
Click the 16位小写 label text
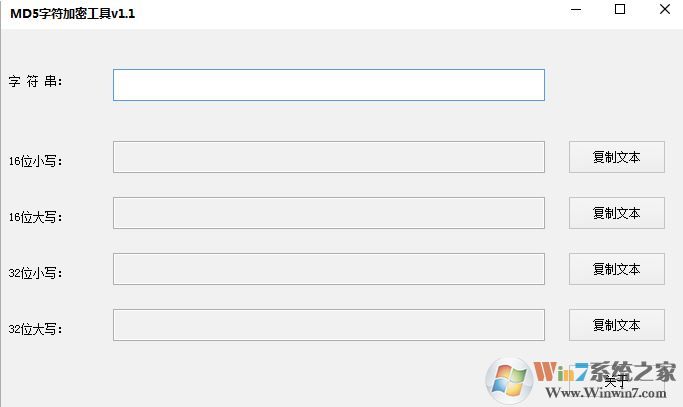click(35, 160)
